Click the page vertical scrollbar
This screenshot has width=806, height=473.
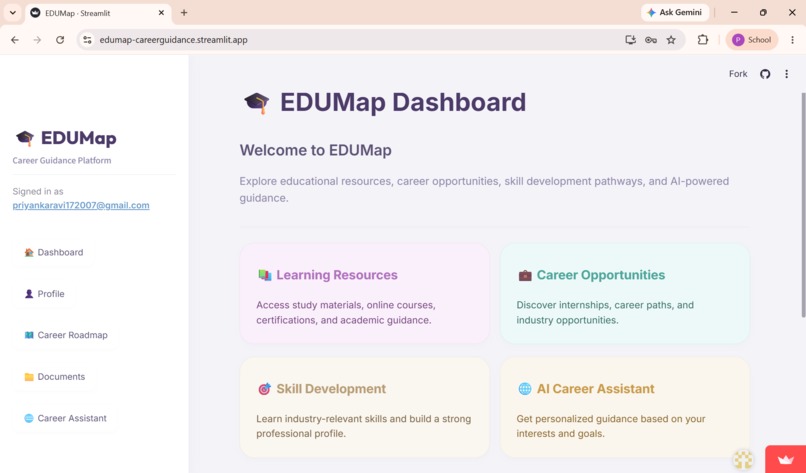803,205
